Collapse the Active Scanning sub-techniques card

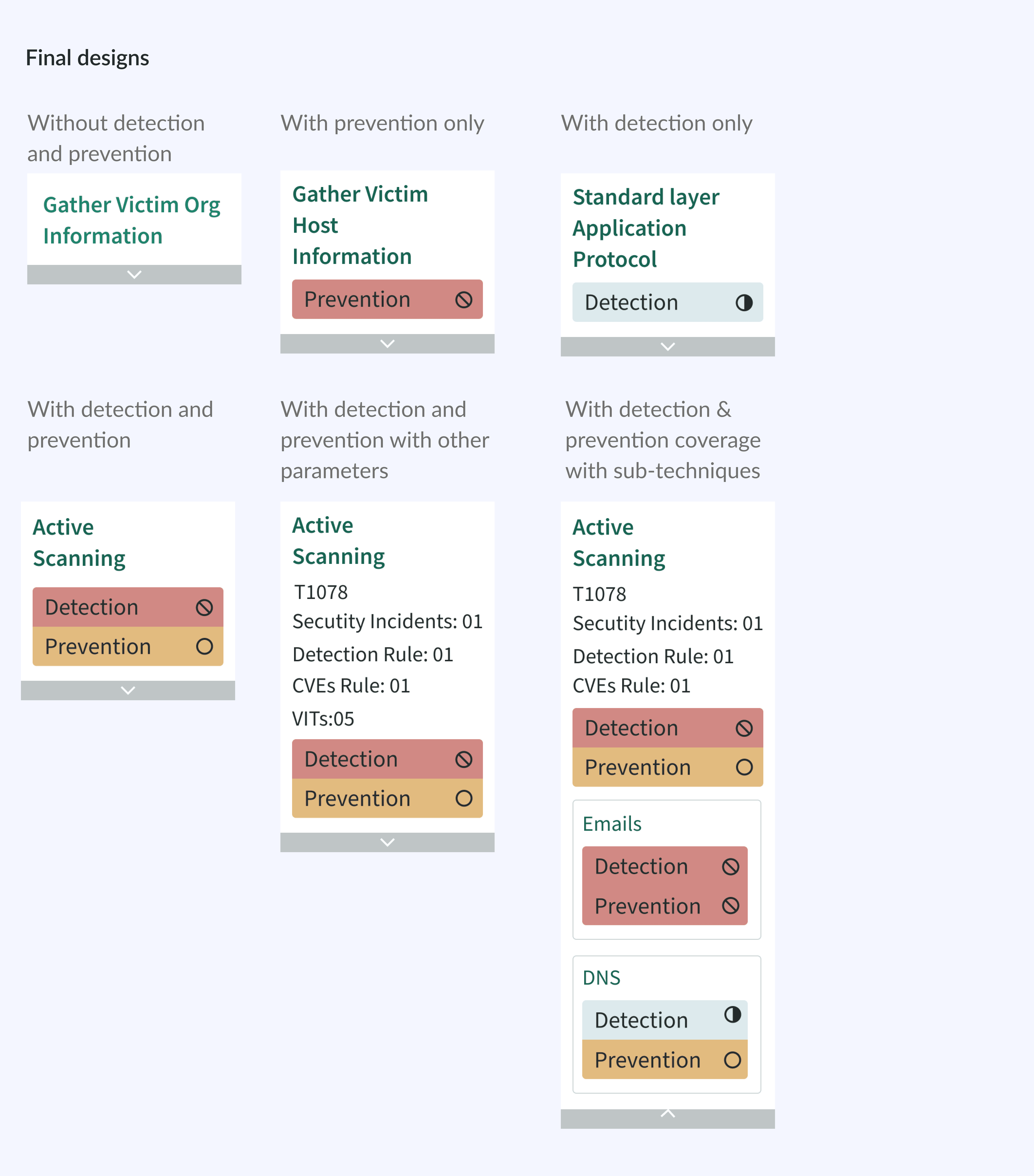[668, 1119]
